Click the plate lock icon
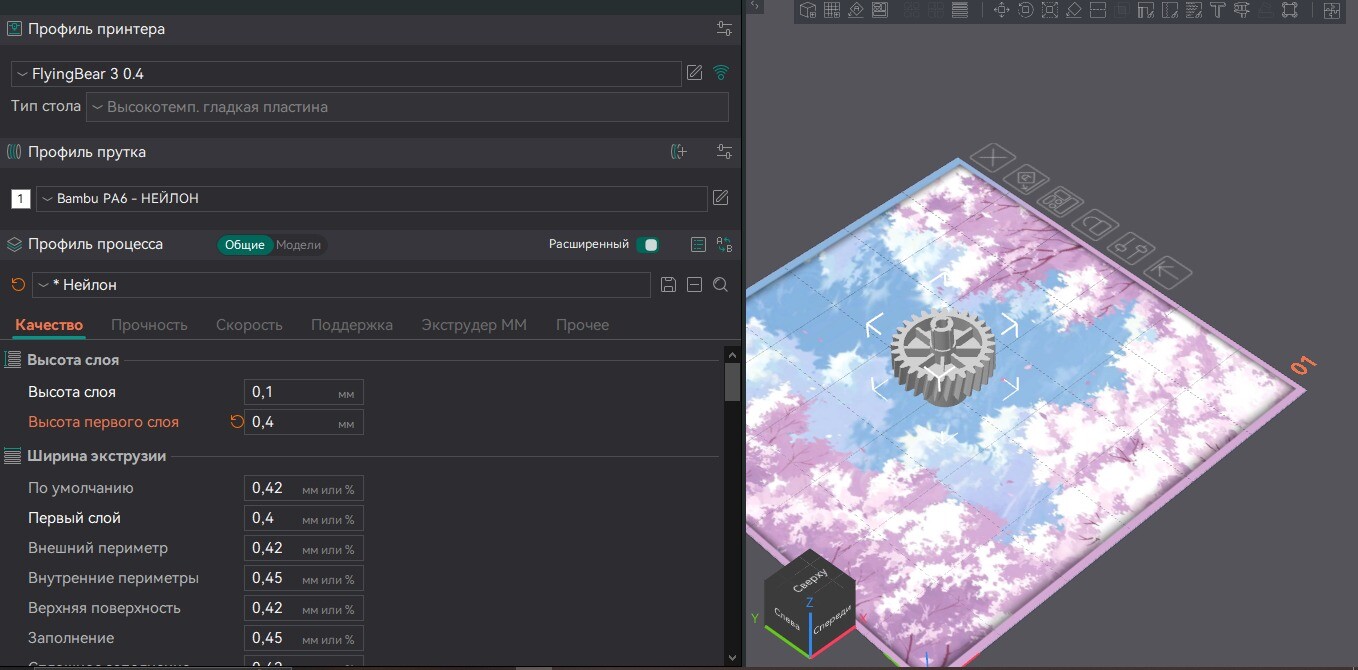Image resolution: width=1358 pixels, height=670 pixels. coord(1093,222)
